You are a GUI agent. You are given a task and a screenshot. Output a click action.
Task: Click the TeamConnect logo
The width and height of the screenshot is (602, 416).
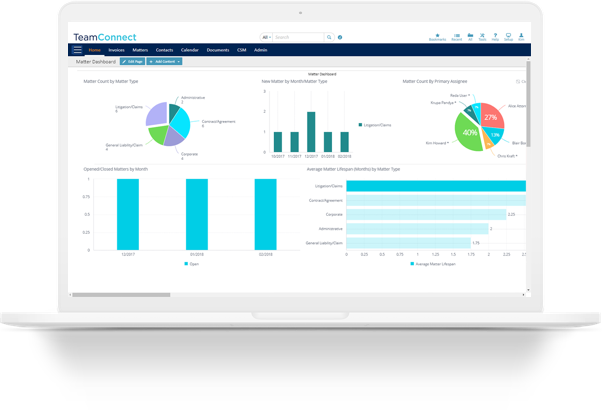pos(105,37)
